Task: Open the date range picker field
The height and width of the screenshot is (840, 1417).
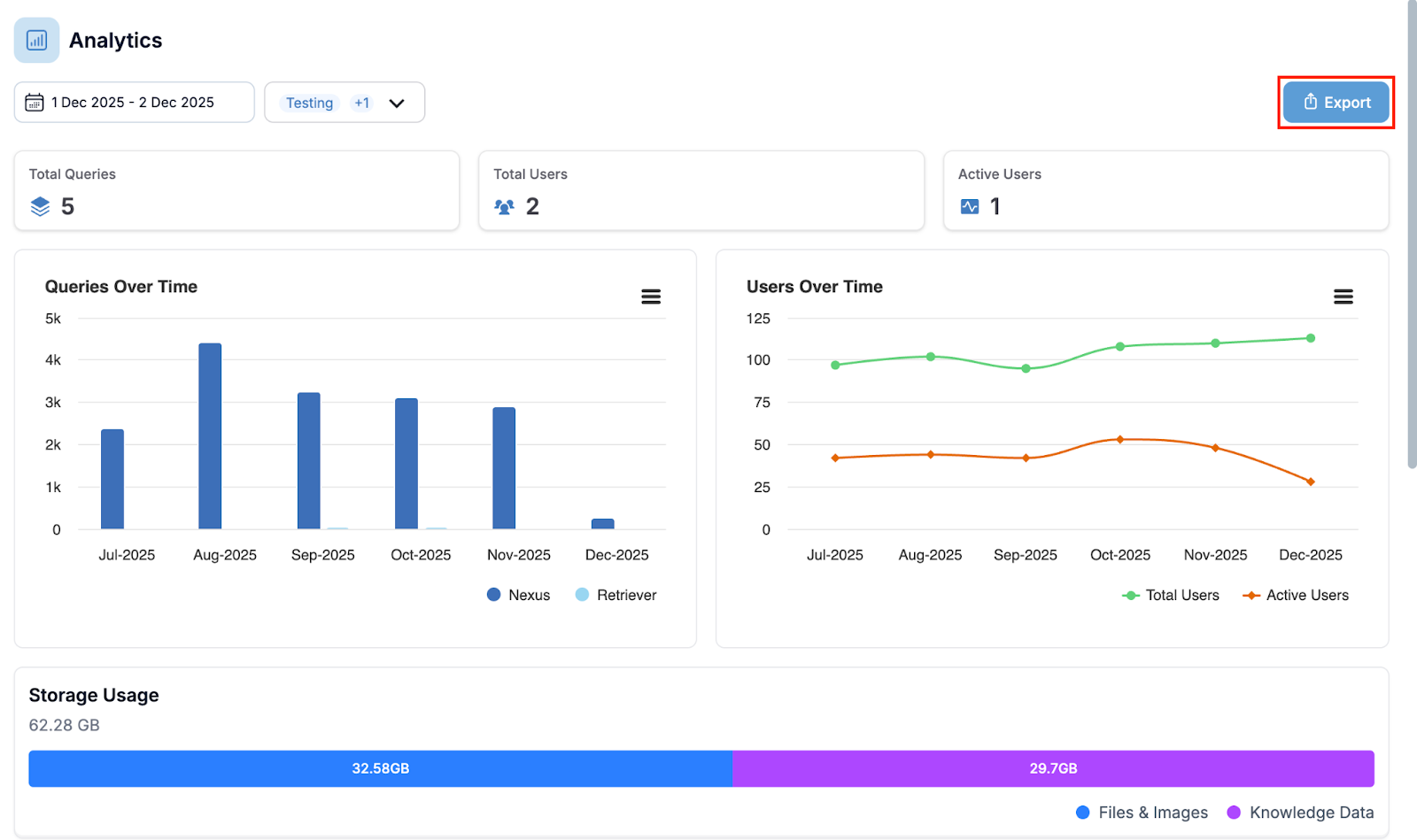Action: [x=134, y=103]
